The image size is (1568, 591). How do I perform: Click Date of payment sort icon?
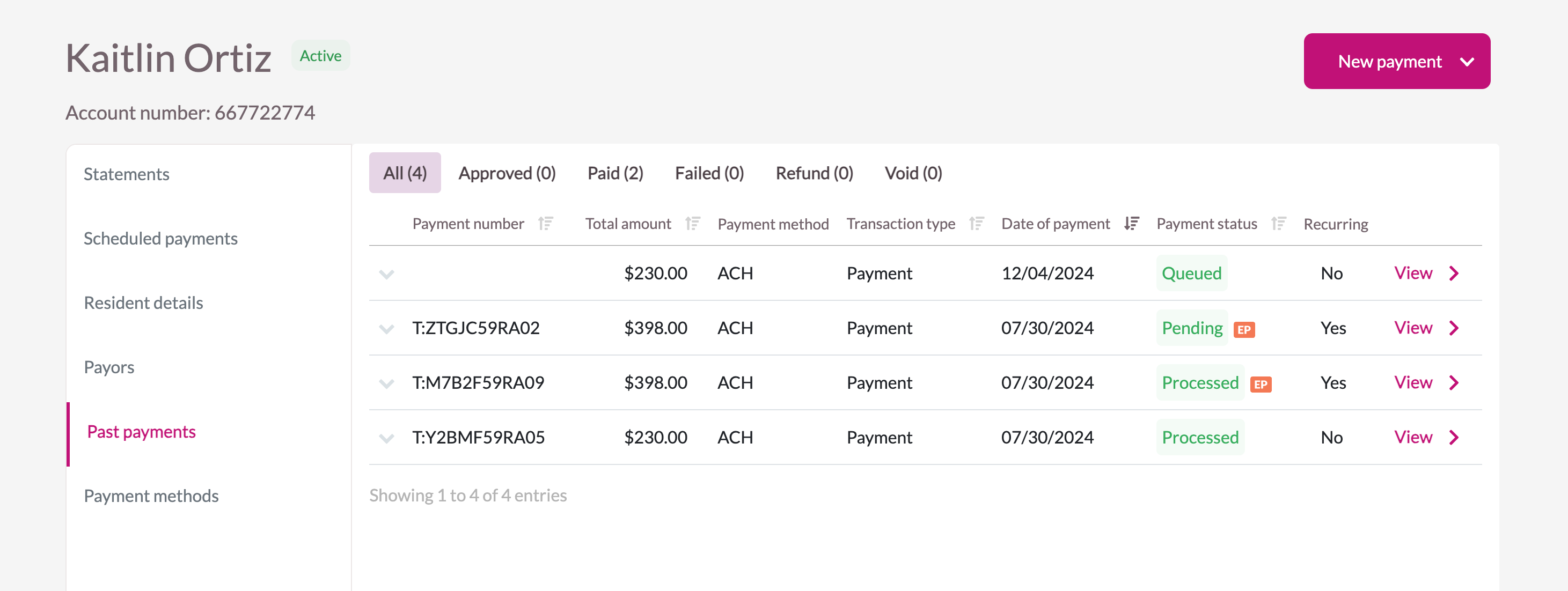(1131, 224)
